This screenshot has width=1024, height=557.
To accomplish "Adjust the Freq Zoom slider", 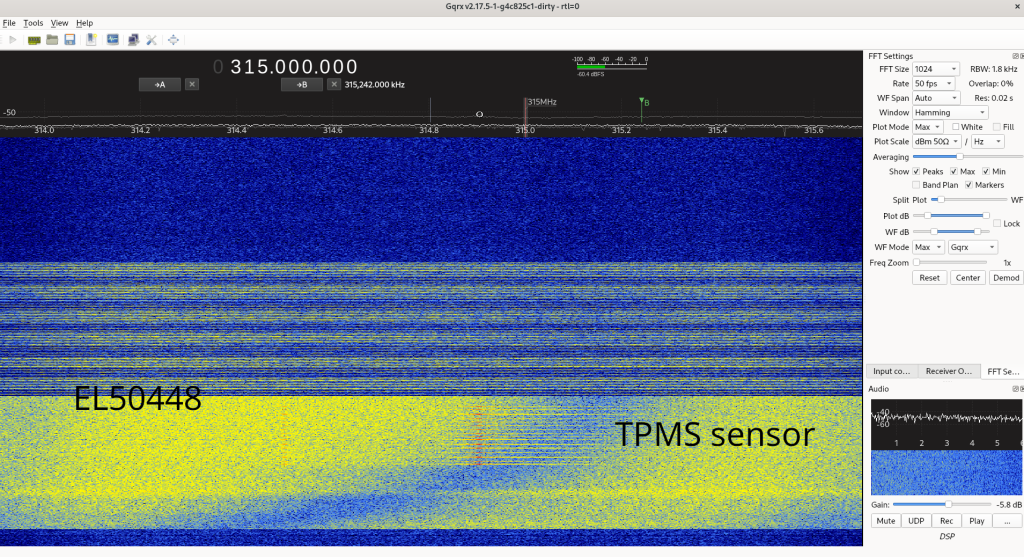I will tap(950, 263).
